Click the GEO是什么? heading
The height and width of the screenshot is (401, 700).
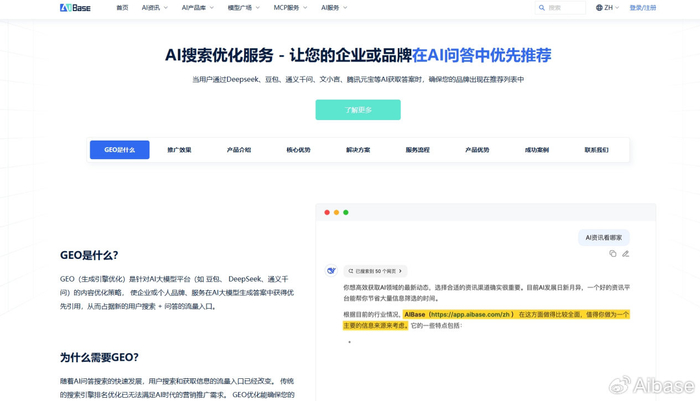(89, 255)
